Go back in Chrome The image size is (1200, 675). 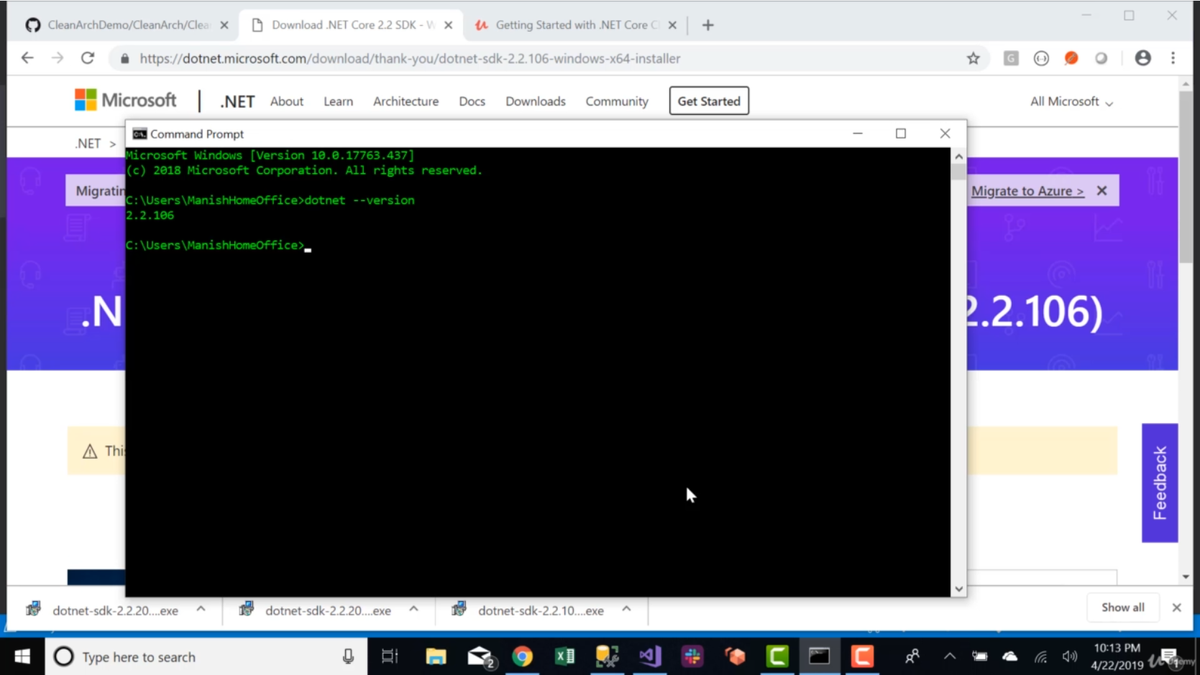(x=27, y=58)
